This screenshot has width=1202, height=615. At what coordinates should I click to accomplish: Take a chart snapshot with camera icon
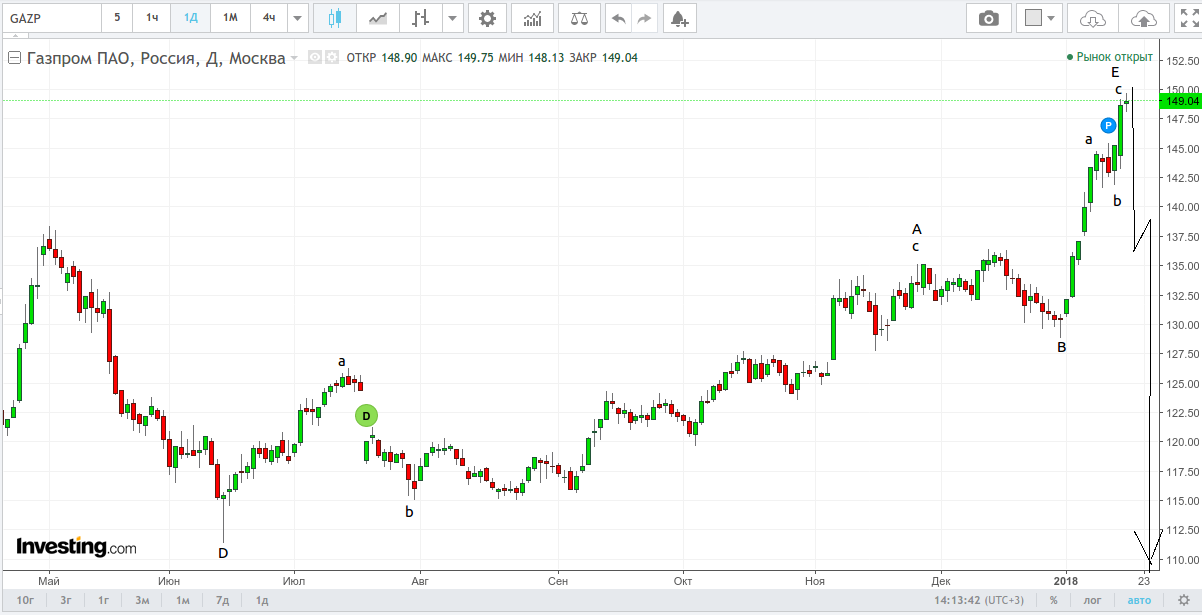point(989,18)
